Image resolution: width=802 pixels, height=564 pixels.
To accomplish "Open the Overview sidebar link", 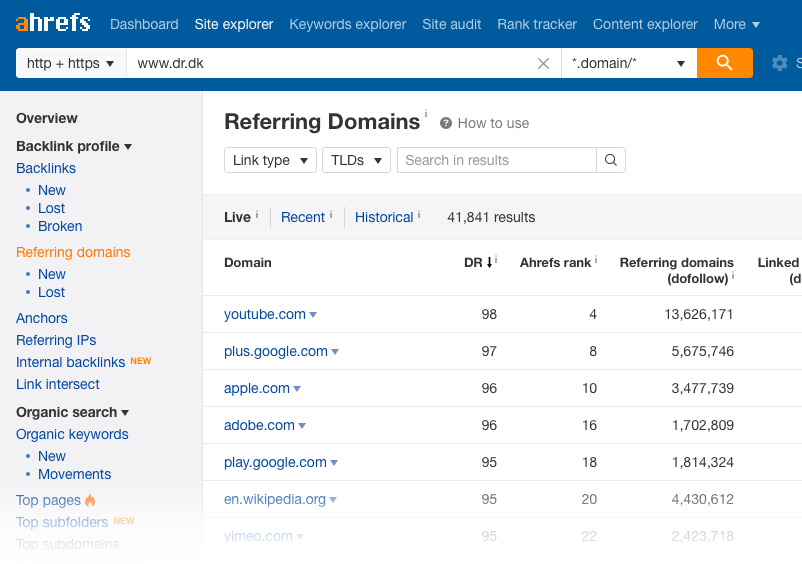I will point(47,118).
